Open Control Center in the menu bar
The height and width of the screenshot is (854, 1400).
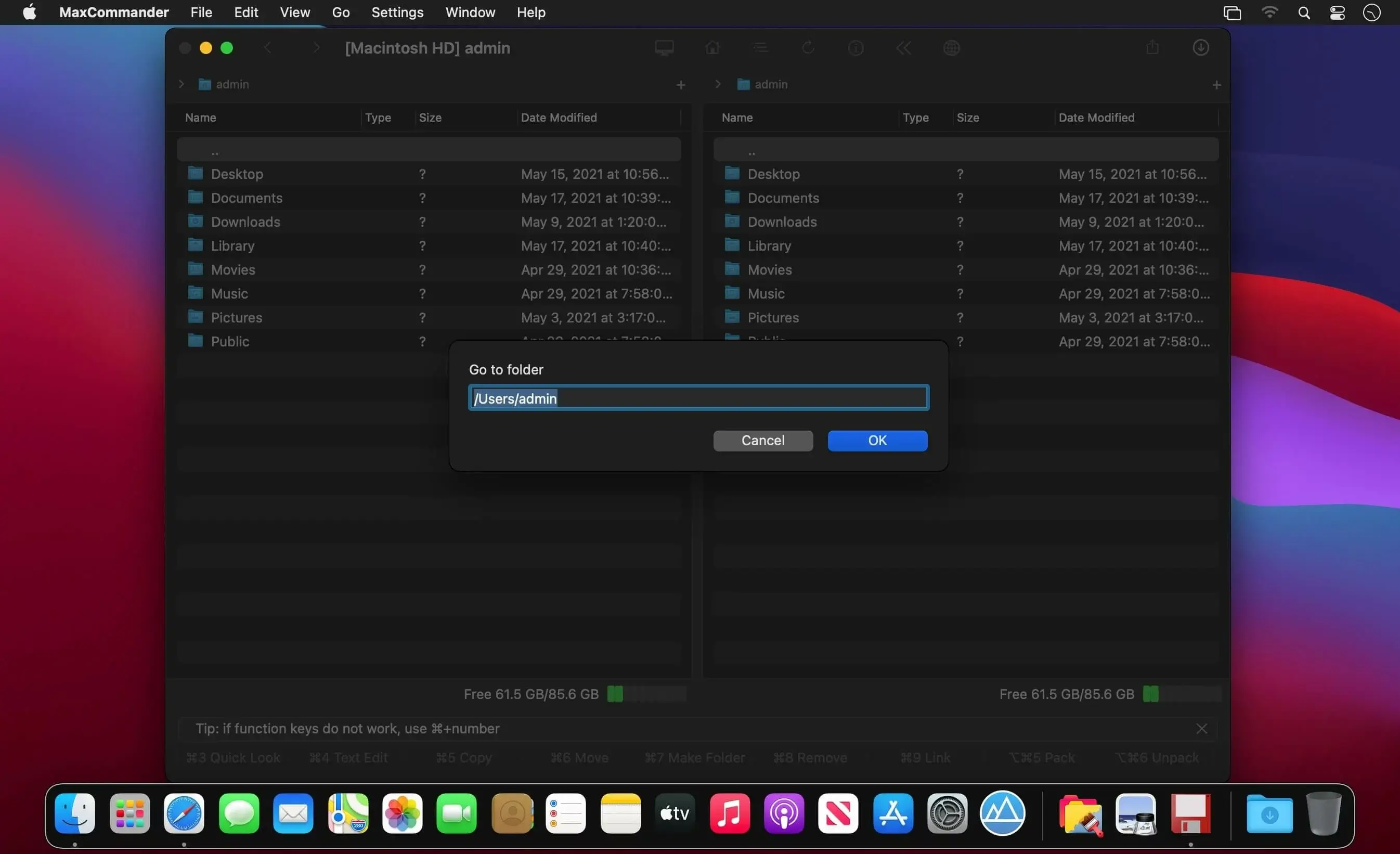click(1337, 12)
